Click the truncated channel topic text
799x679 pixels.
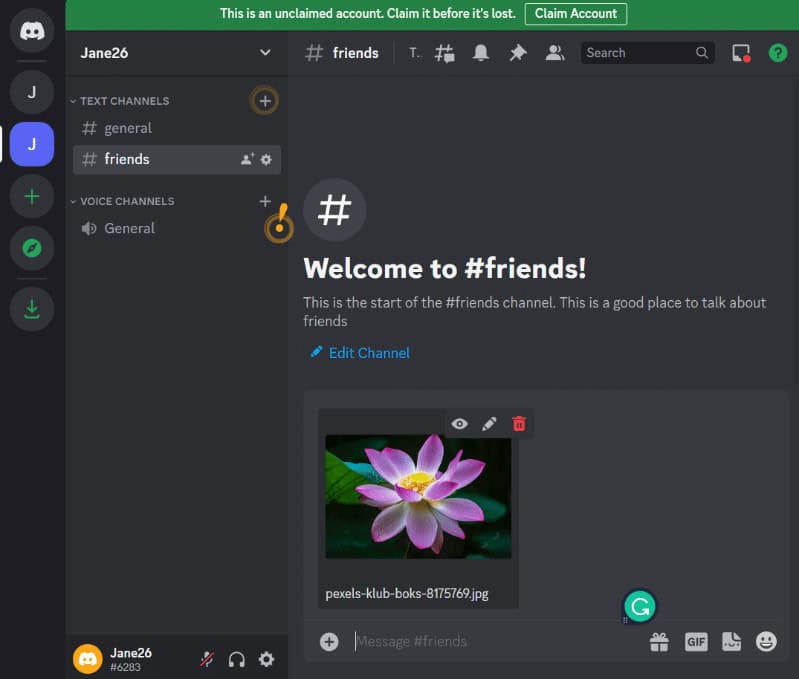415,53
